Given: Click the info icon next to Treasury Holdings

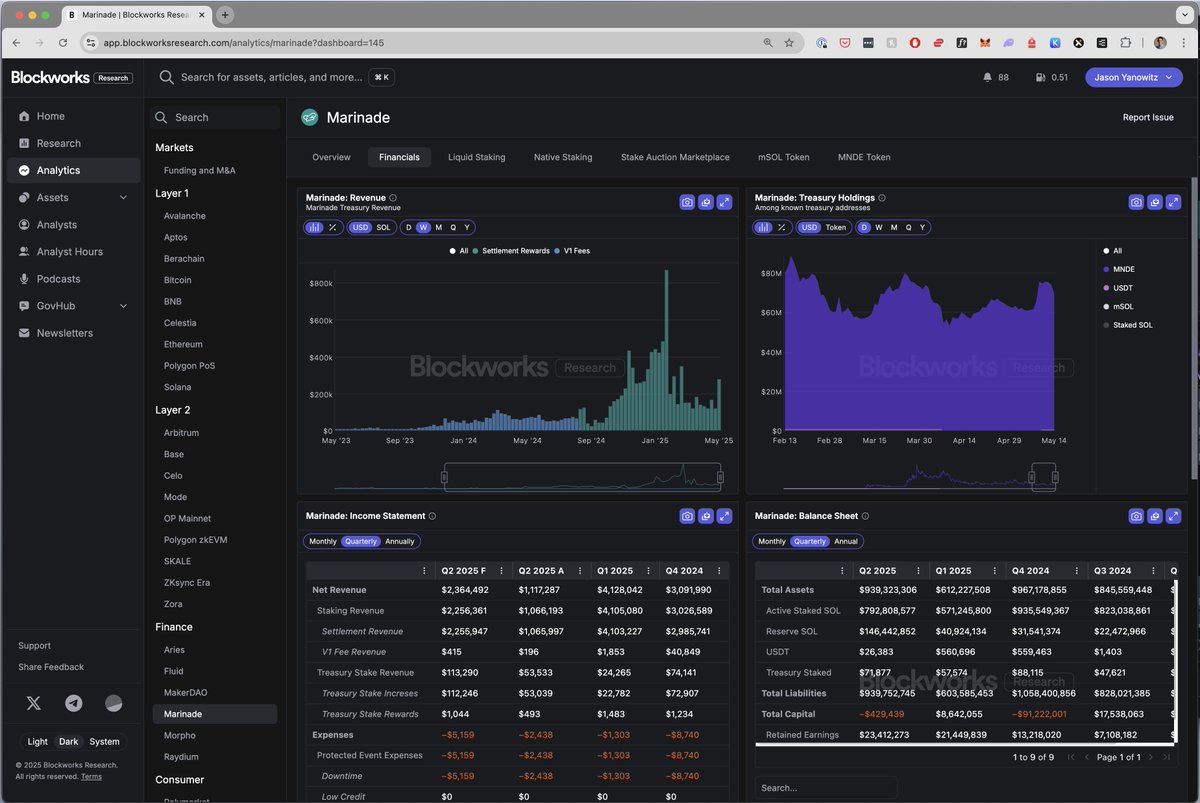Looking at the screenshot, I should (x=882, y=198).
